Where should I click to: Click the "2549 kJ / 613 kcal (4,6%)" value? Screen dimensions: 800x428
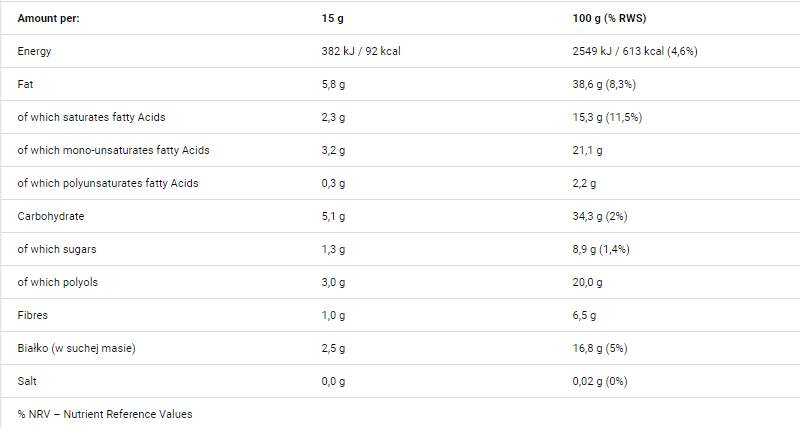(632, 51)
